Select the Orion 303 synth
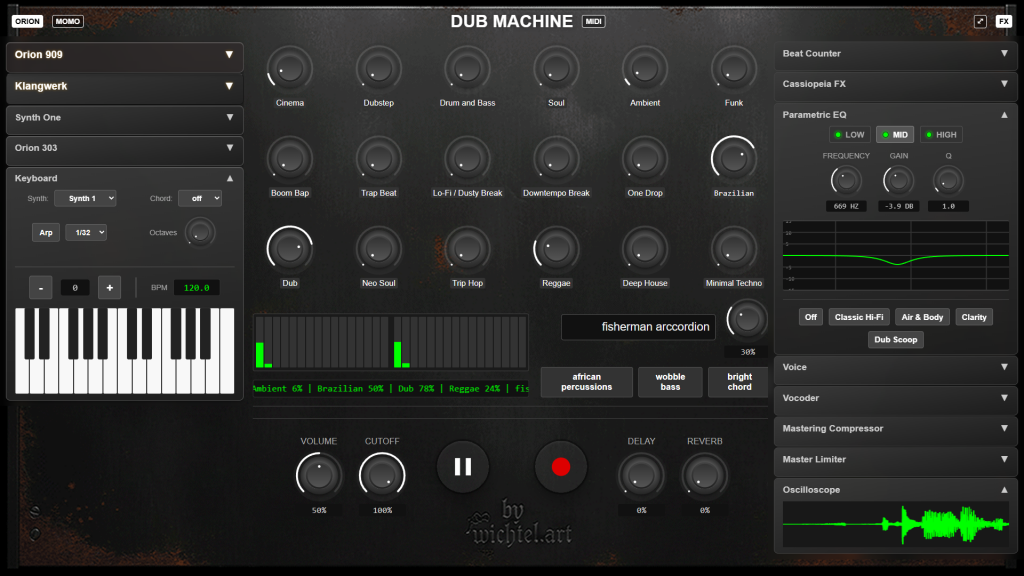The height and width of the screenshot is (576, 1024). tap(124, 151)
